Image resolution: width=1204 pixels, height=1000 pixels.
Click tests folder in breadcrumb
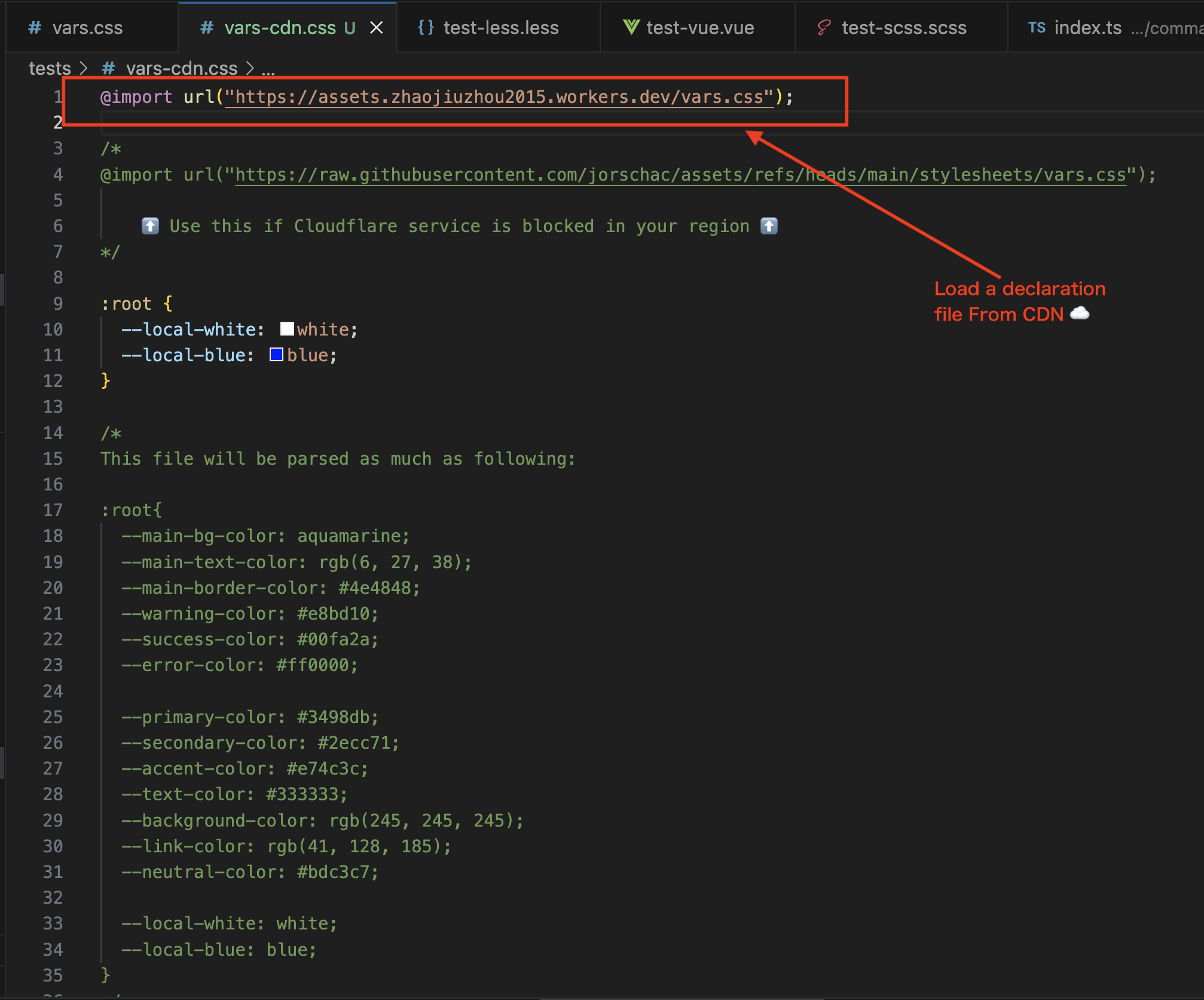(x=50, y=69)
